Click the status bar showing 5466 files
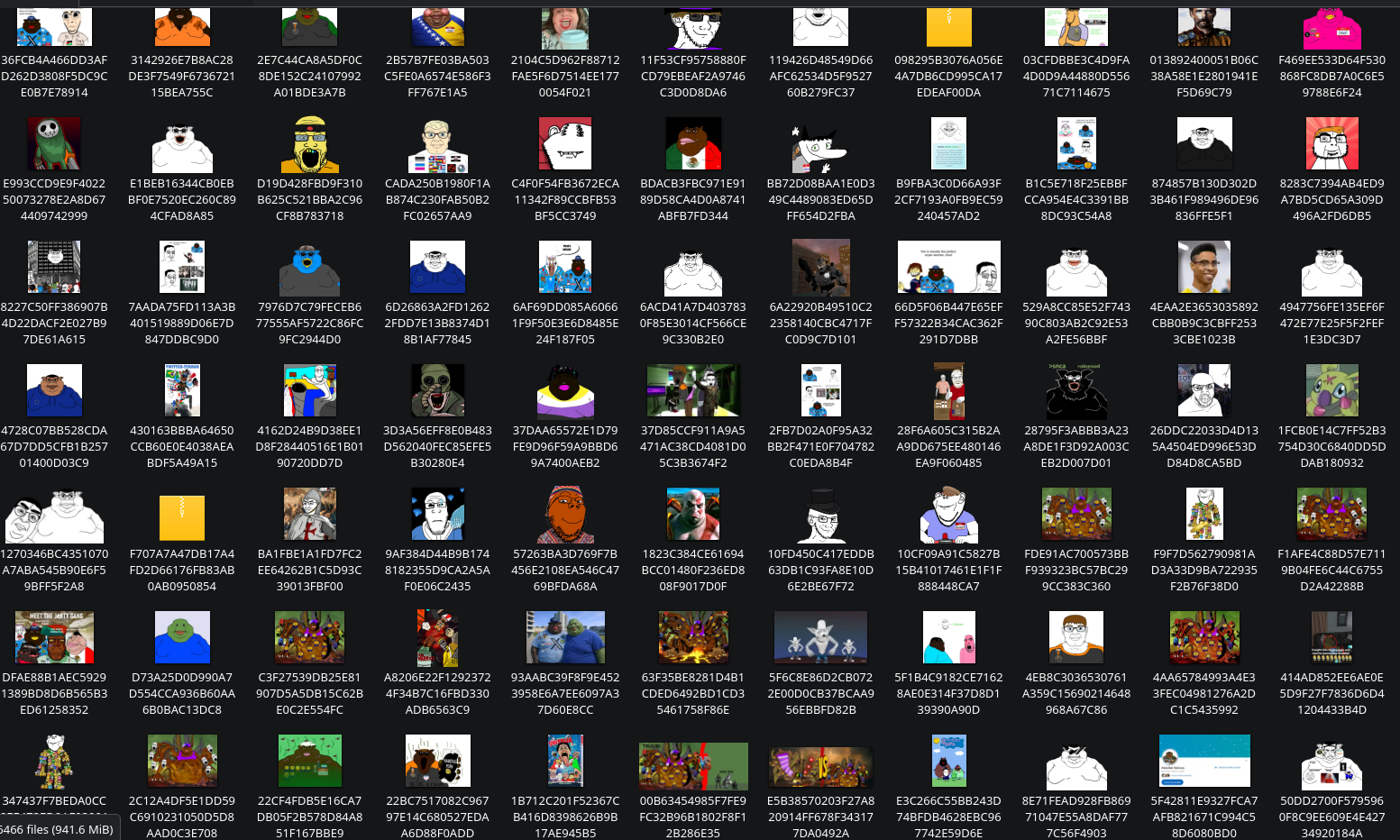The width and height of the screenshot is (1400, 840). [58, 829]
